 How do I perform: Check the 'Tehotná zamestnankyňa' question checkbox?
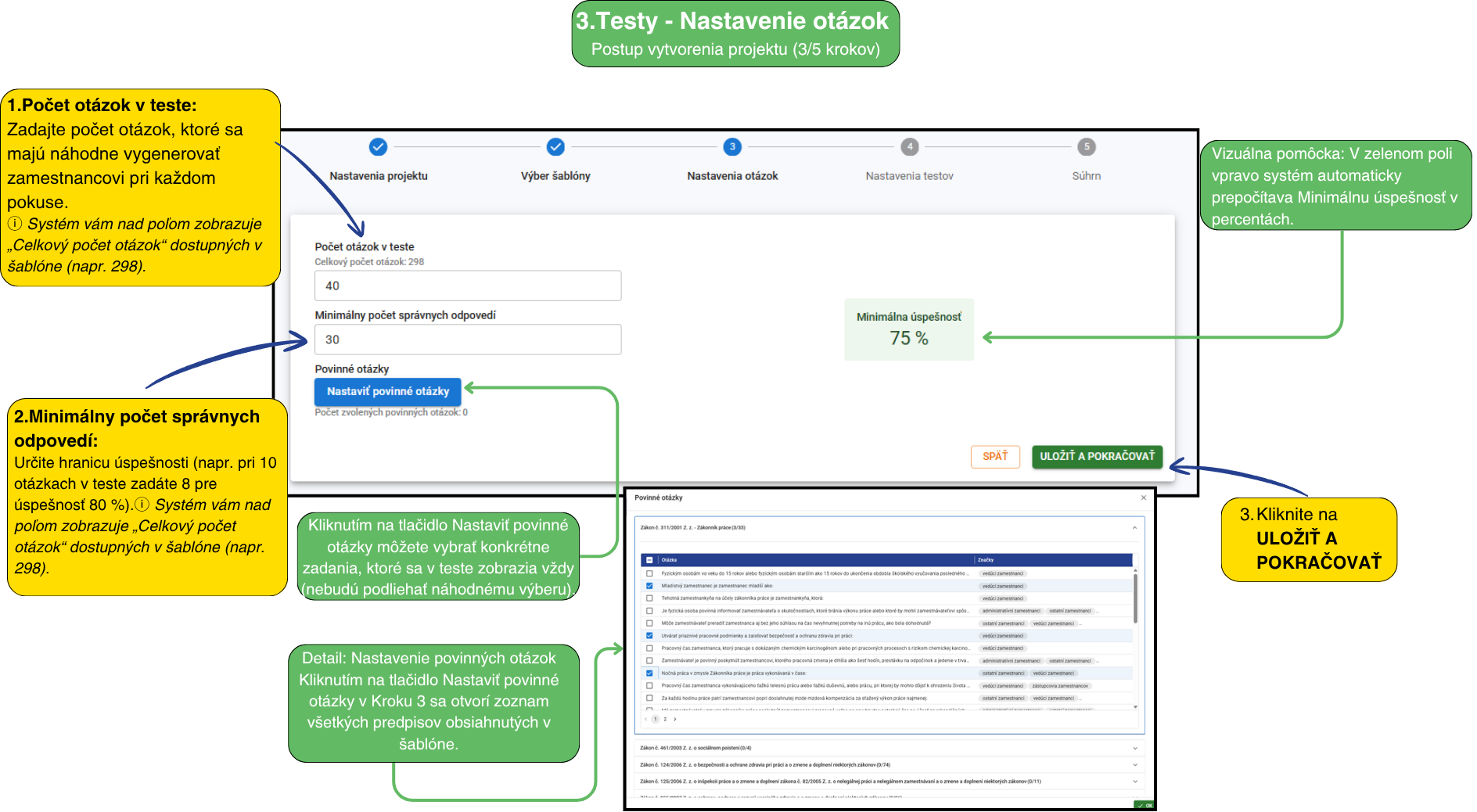pyautogui.click(x=649, y=598)
